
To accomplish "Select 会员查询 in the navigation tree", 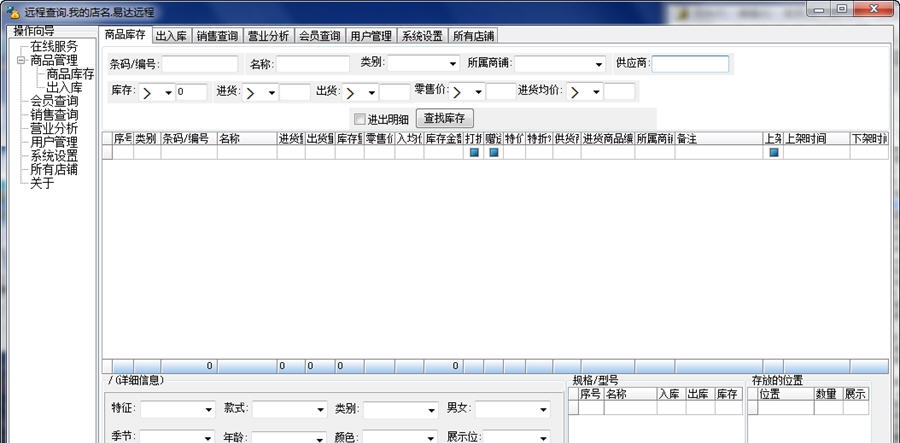I will coord(54,102).
